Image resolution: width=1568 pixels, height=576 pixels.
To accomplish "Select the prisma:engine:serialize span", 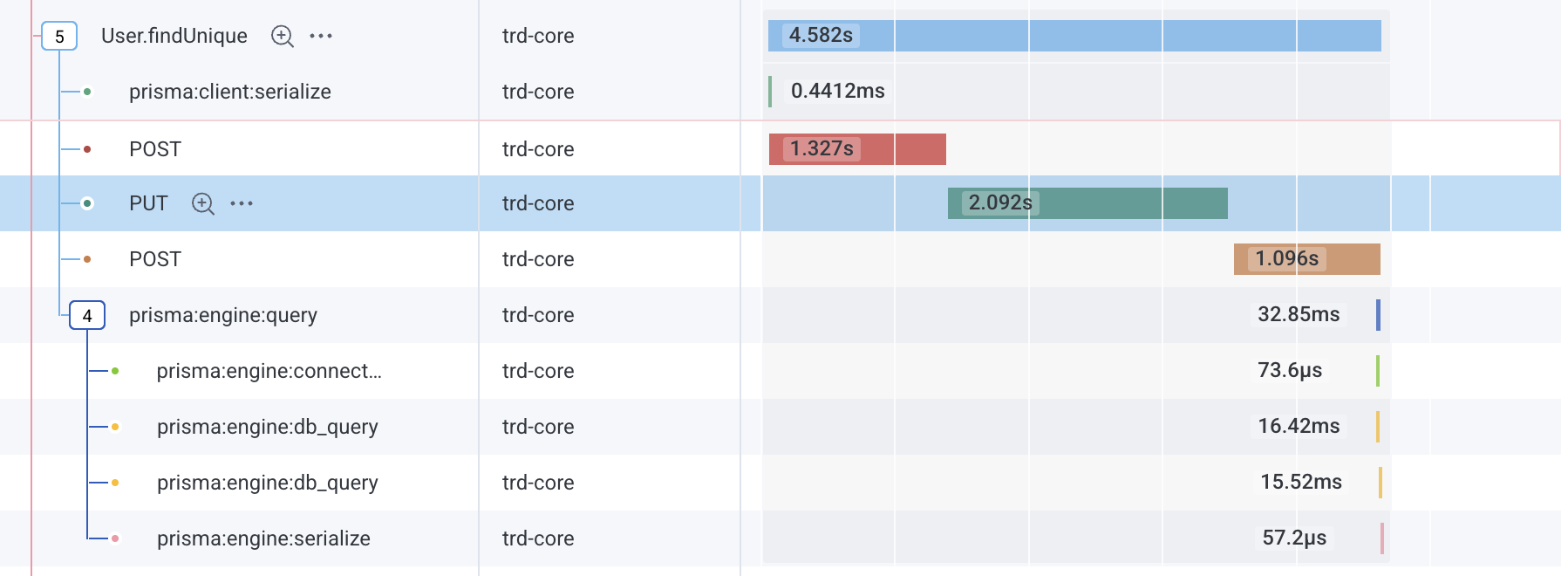I will pos(263,538).
